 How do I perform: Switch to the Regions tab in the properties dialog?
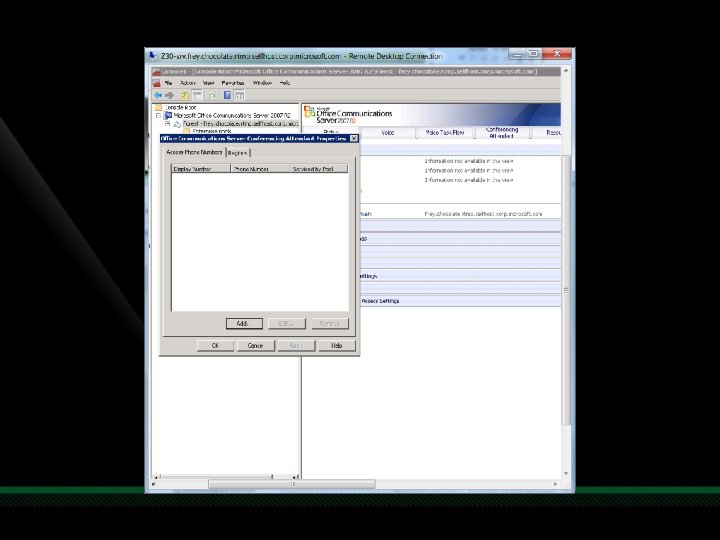pyautogui.click(x=238, y=153)
